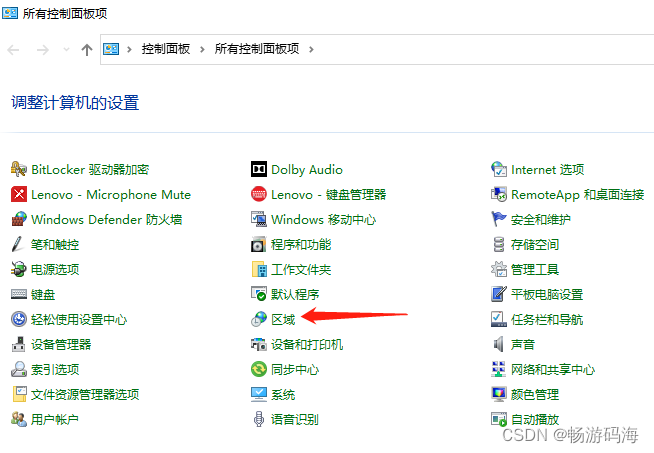The width and height of the screenshot is (654, 453).
Task: Open the 用户帐户 link
Action: pos(55,419)
